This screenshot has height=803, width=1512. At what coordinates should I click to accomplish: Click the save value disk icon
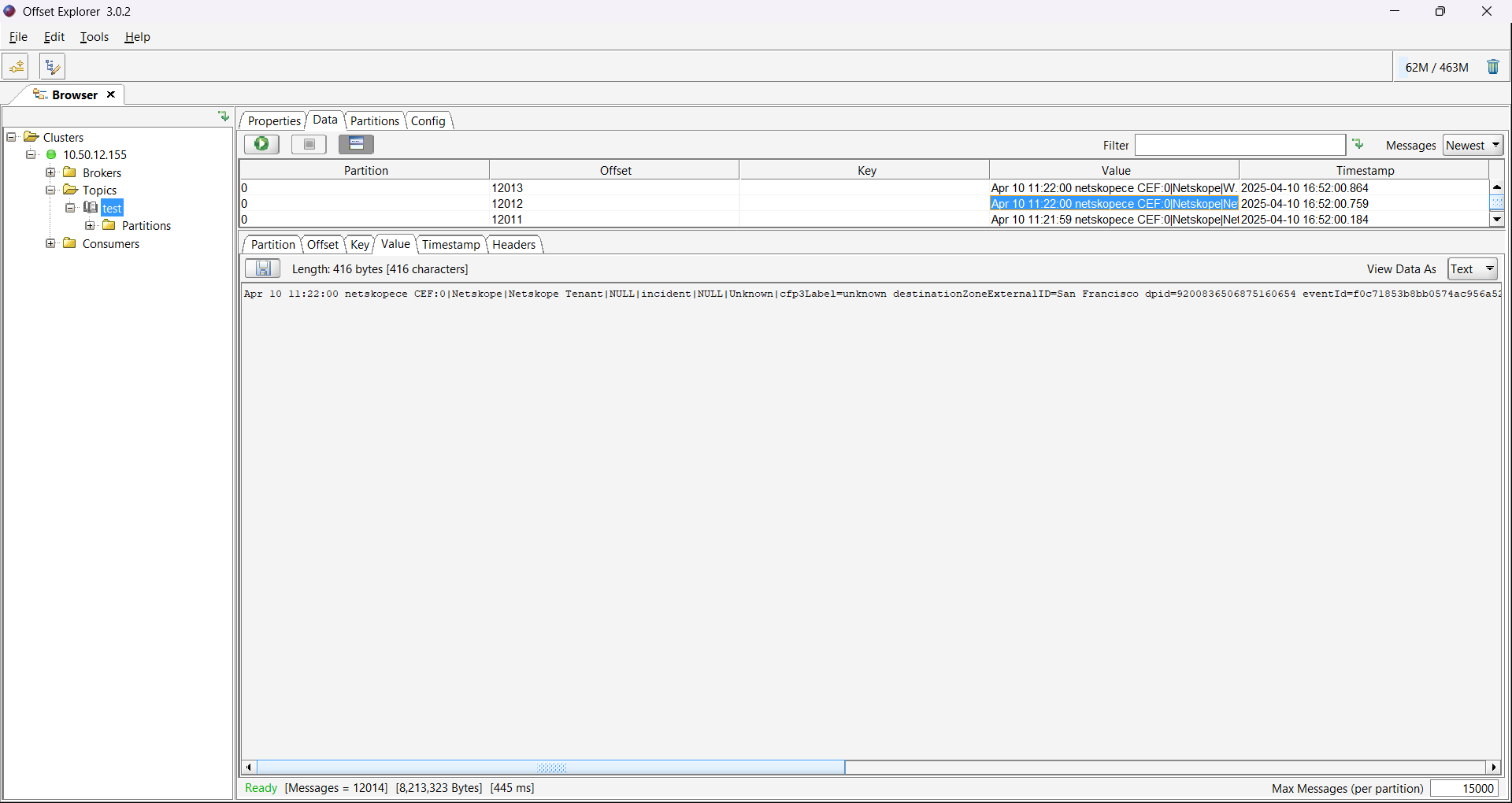[x=262, y=268]
